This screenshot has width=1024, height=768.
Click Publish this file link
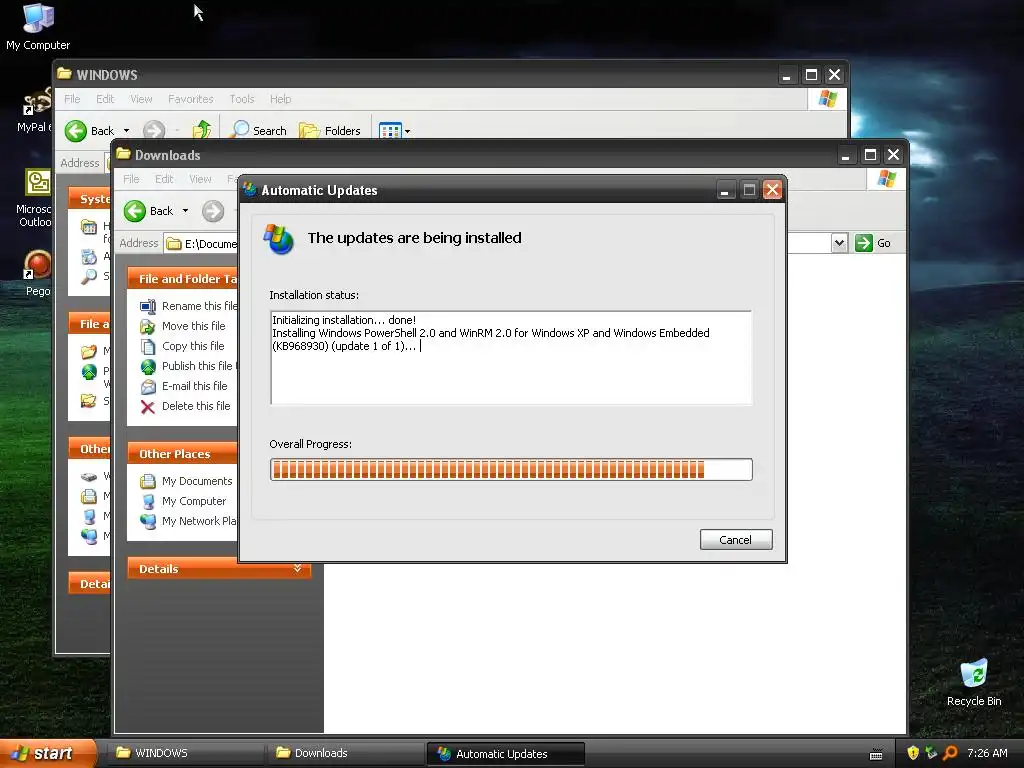pyautogui.click(x=199, y=366)
